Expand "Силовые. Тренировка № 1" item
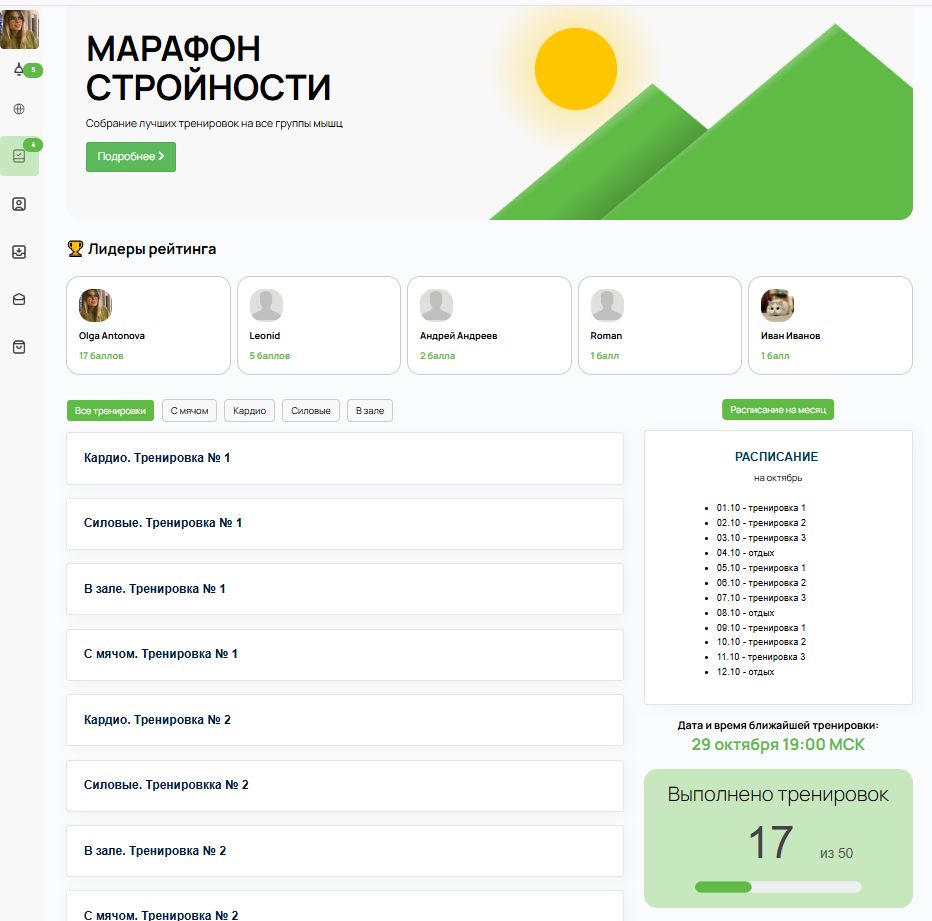Viewport: 932px width, 921px height. click(344, 523)
